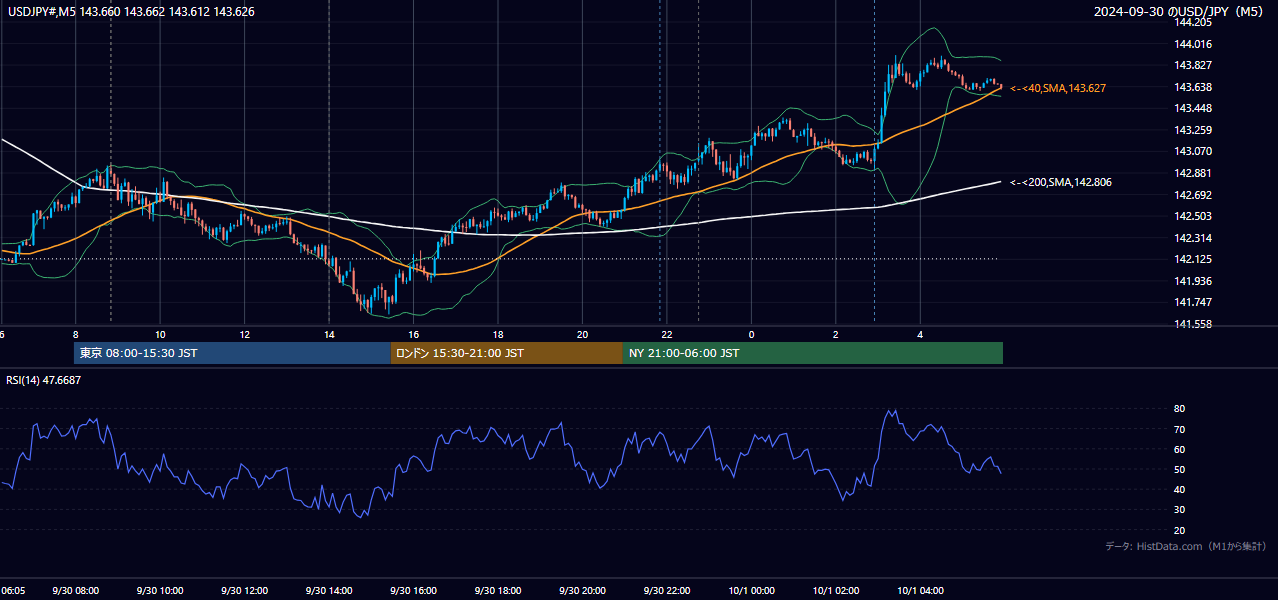This screenshot has width=1278, height=600.
Task: Click the 2024-09-30 USD/JPY (M5) title
Action: point(1177,12)
